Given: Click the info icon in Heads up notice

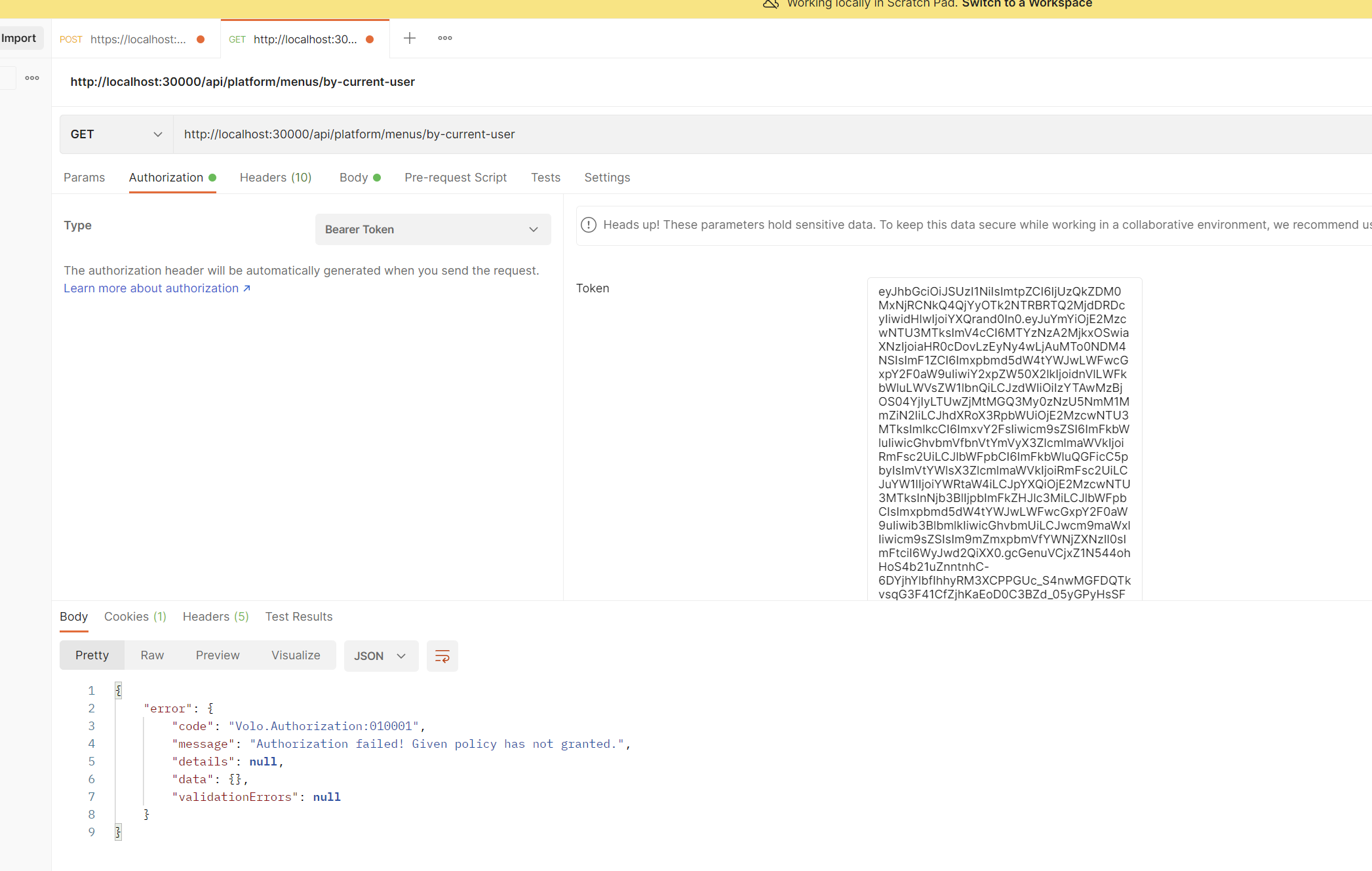Looking at the screenshot, I should pyautogui.click(x=589, y=225).
